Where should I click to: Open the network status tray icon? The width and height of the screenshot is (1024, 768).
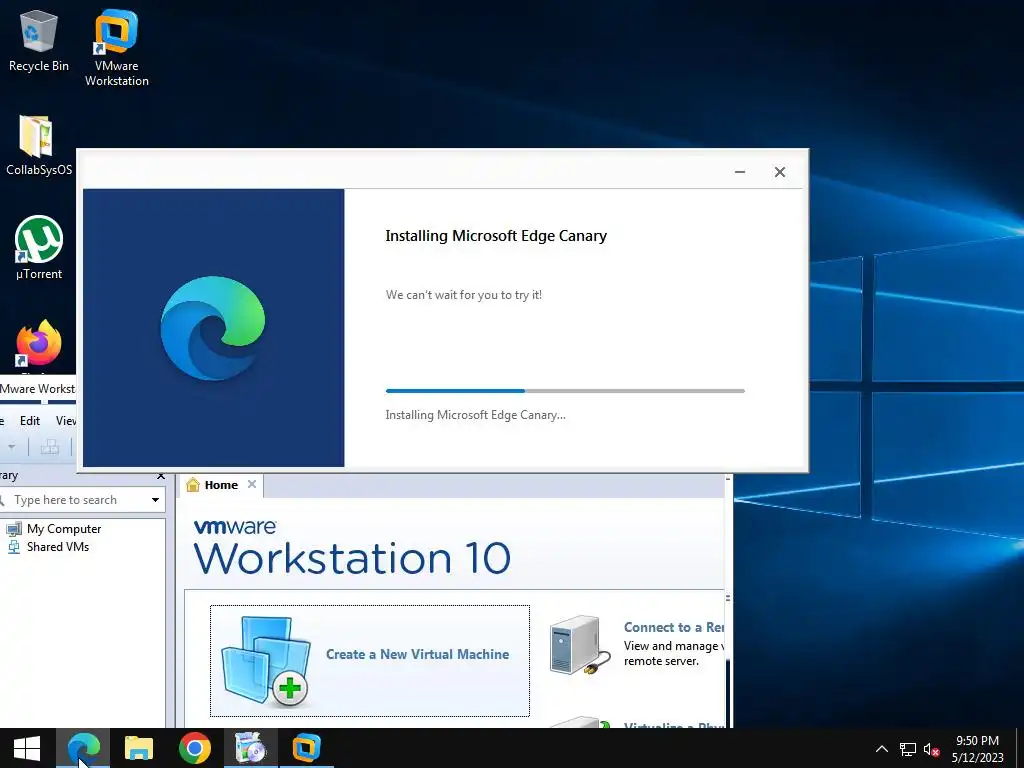coord(908,750)
